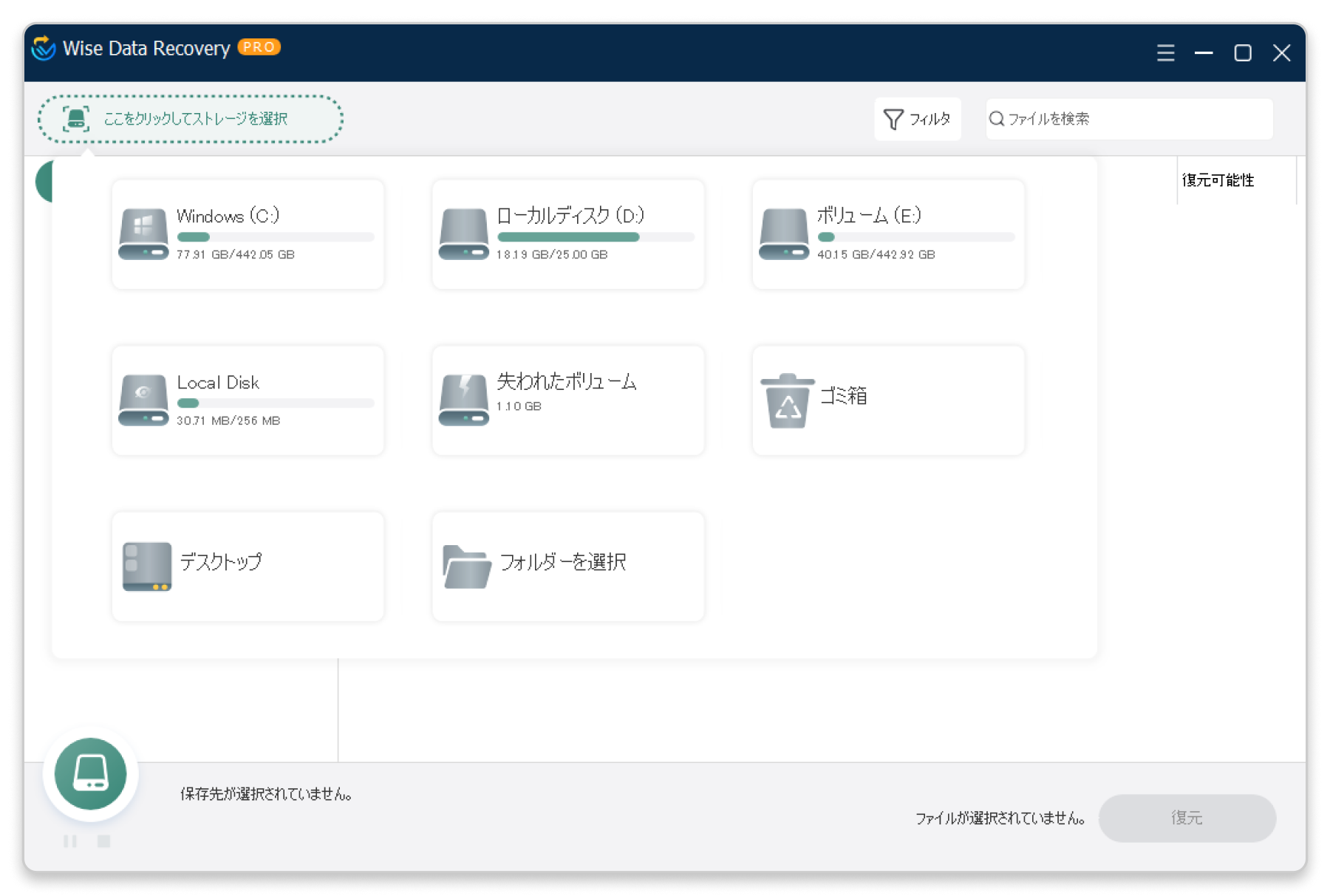Click the stop scan button
The image size is (1330, 896).
[x=104, y=841]
